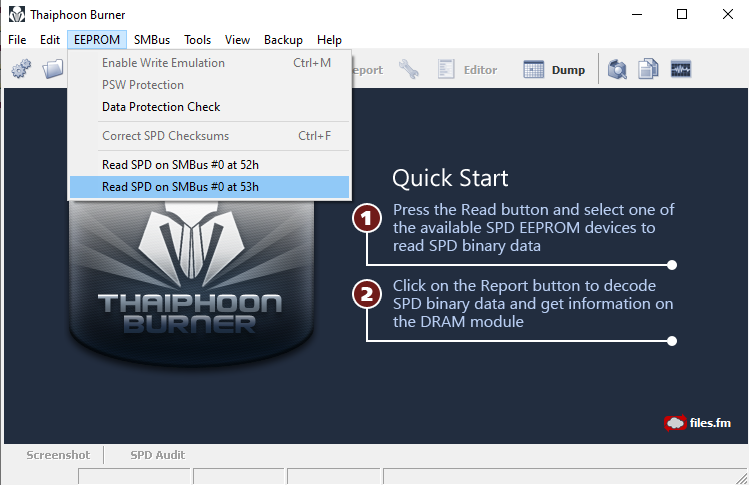Click the files.fm link
This screenshot has height=485, width=749.
(697, 423)
